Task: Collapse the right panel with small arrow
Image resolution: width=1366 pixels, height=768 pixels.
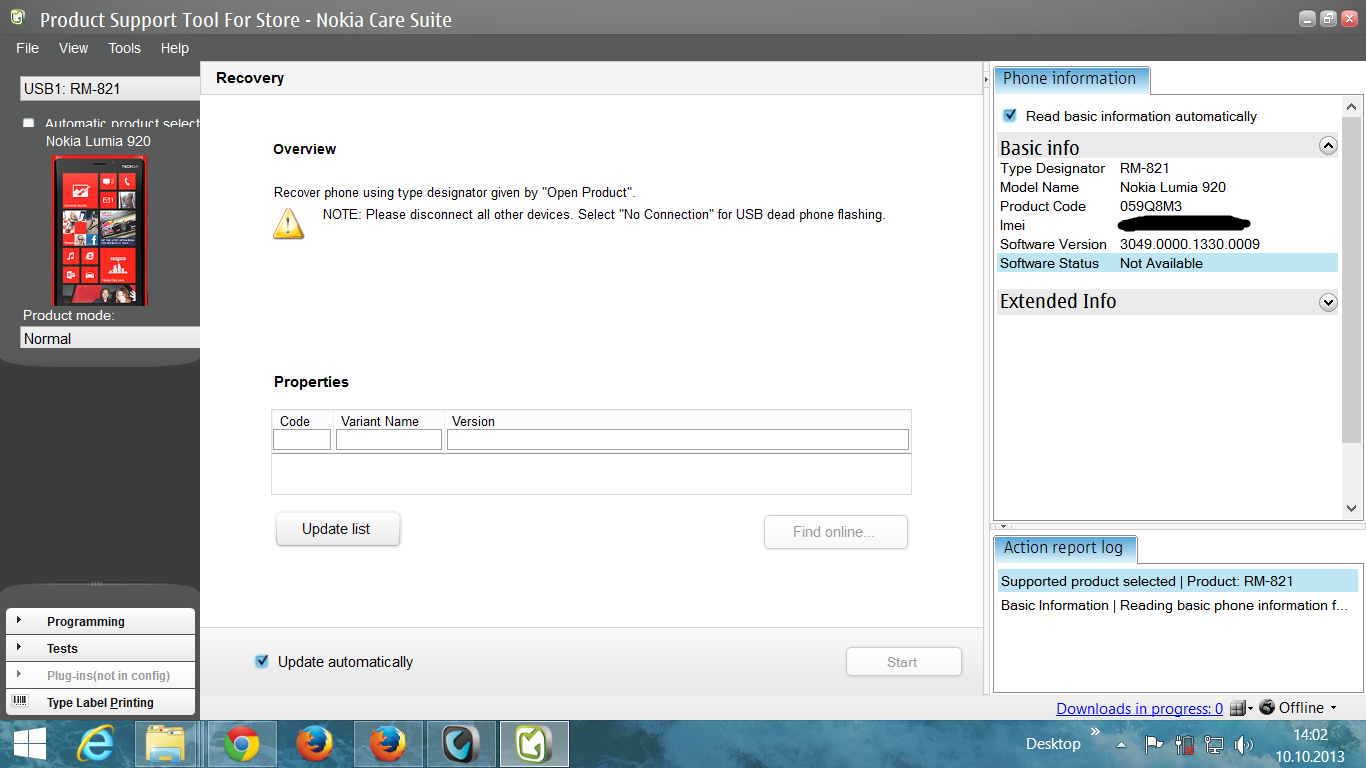Action: point(987,78)
